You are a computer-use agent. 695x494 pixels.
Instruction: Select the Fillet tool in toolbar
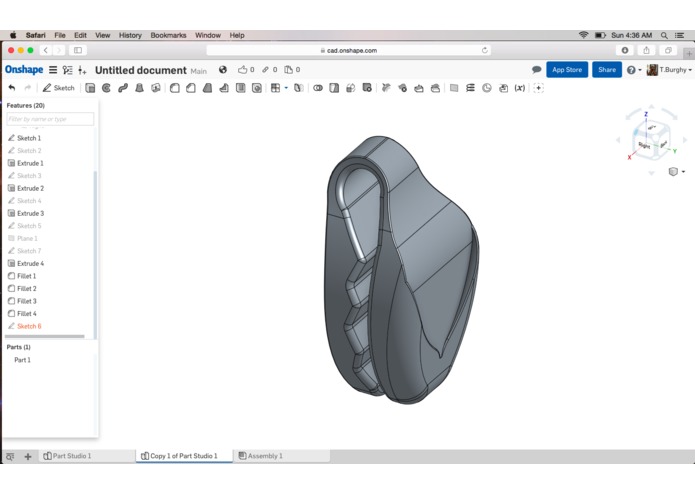175,88
